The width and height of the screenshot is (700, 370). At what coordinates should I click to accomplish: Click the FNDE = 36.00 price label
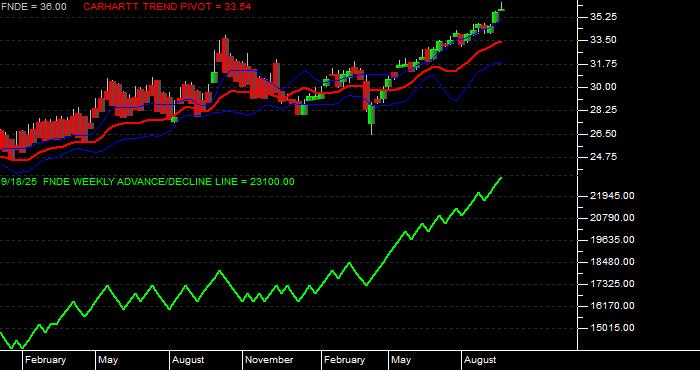[x=33, y=7]
